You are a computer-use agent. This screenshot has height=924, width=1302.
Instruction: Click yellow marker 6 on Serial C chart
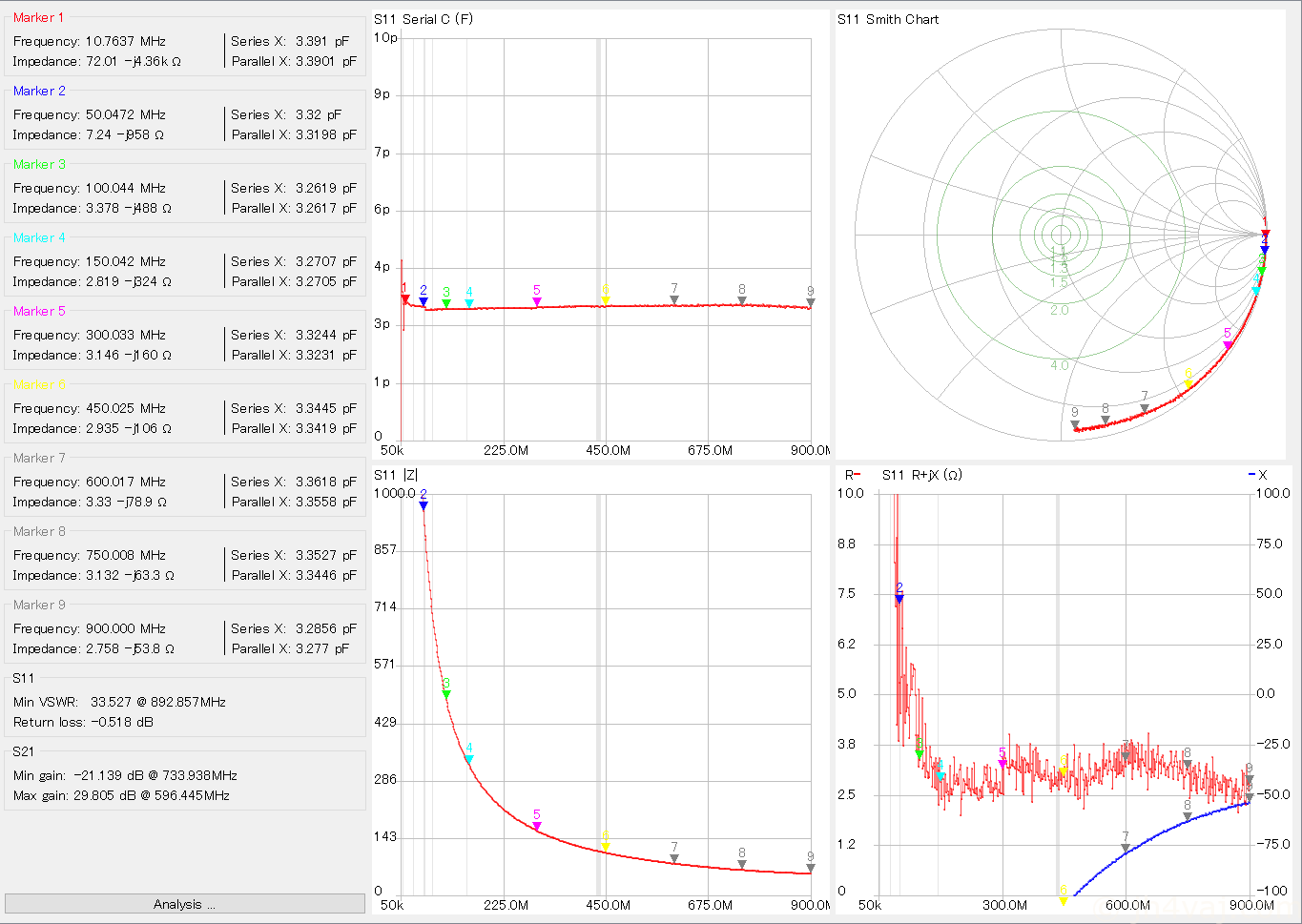606,300
